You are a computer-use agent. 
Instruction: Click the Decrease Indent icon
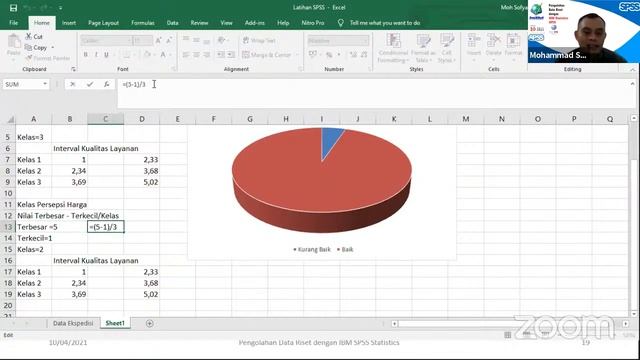[220, 55]
